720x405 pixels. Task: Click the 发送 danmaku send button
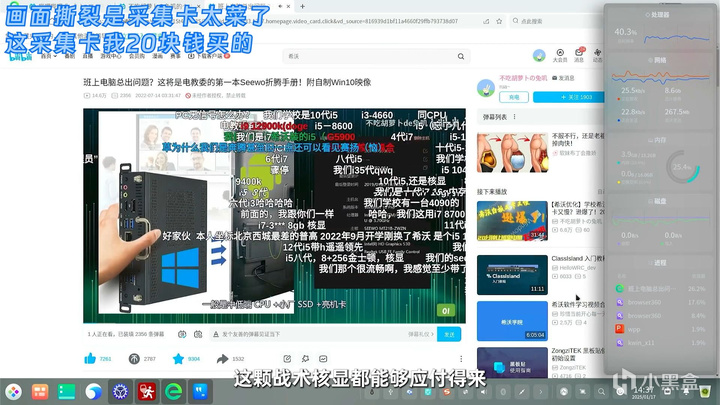pyautogui.click(x=449, y=334)
